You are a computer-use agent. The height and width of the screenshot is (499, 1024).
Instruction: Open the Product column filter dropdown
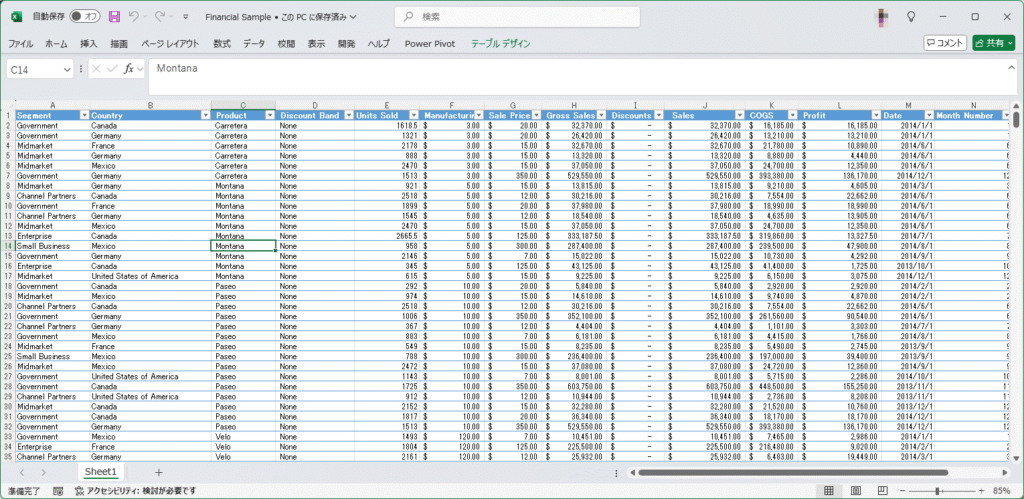pyautogui.click(x=270, y=115)
